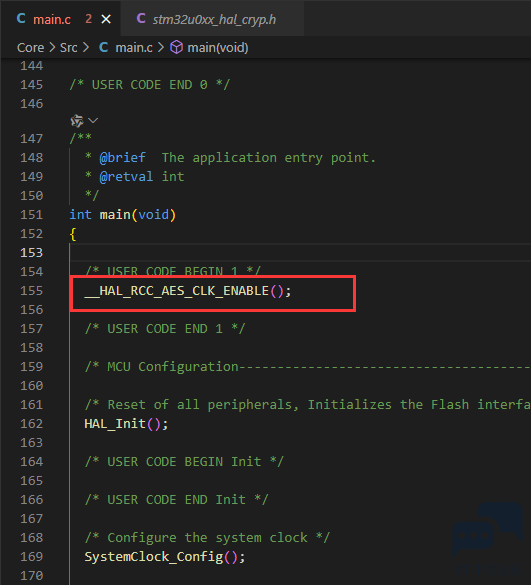Open the AI code lens icon above line 147
The height and width of the screenshot is (585, 531).
[77, 121]
